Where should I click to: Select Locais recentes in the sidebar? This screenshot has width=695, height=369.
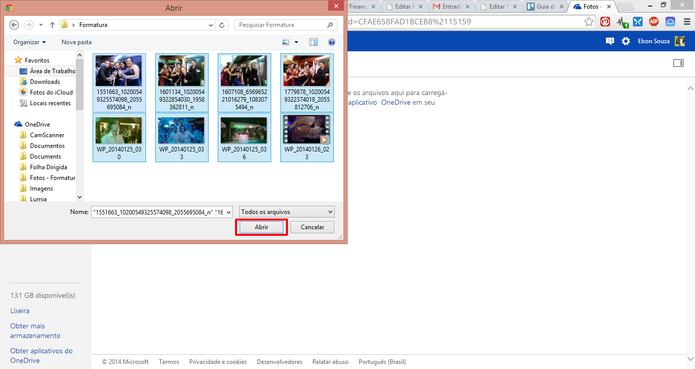[x=50, y=103]
